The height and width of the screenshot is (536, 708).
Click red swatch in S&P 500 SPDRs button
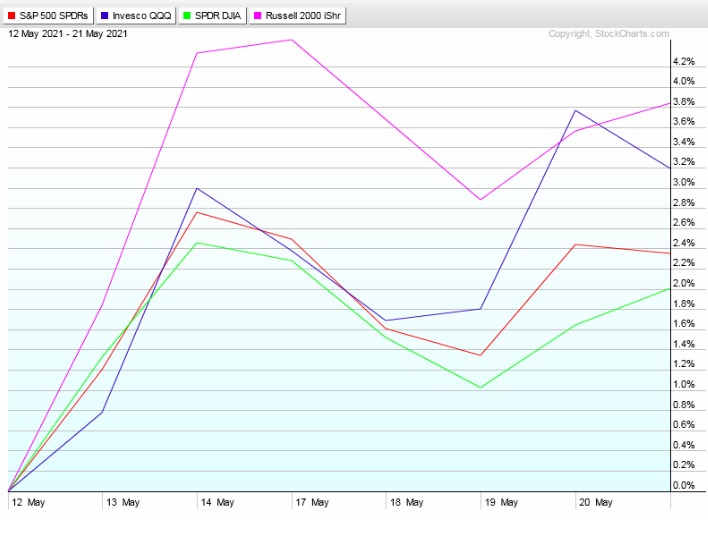(12, 16)
